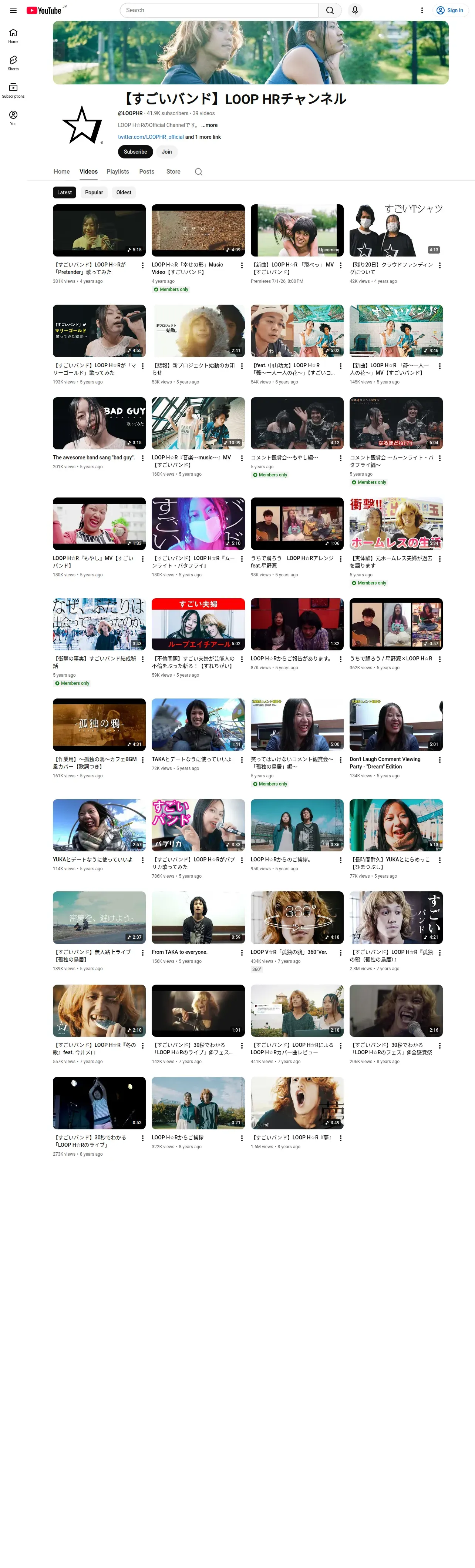The image size is (475, 1568).
Task: Open video title 'LOOP H☆Rからご挨拶'
Action: coord(178,1138)
